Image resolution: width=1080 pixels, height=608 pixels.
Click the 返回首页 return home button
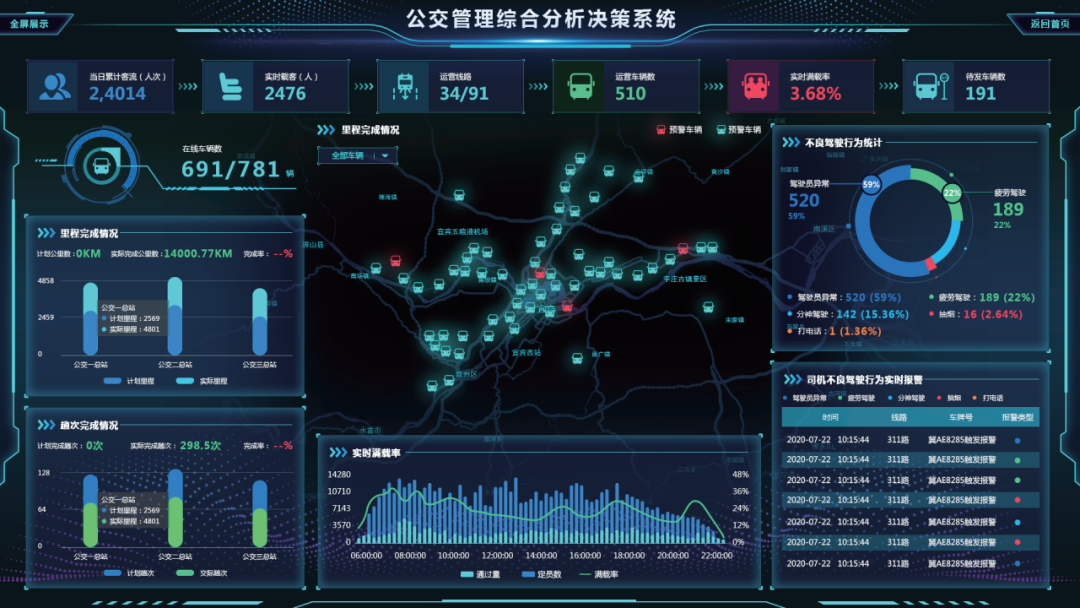pos(1050,22)
